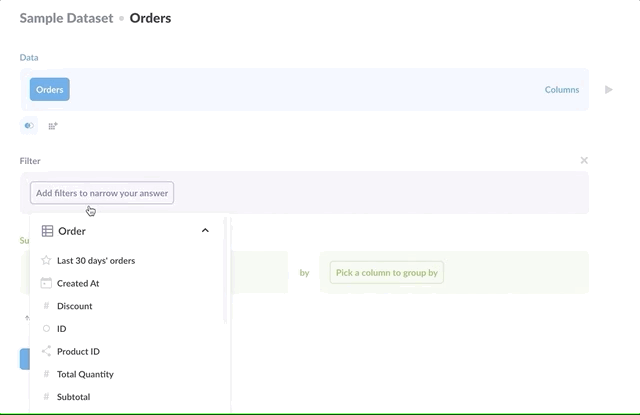
Task: Choose Total Quantity from the list
Action: (x=85, y=374)
